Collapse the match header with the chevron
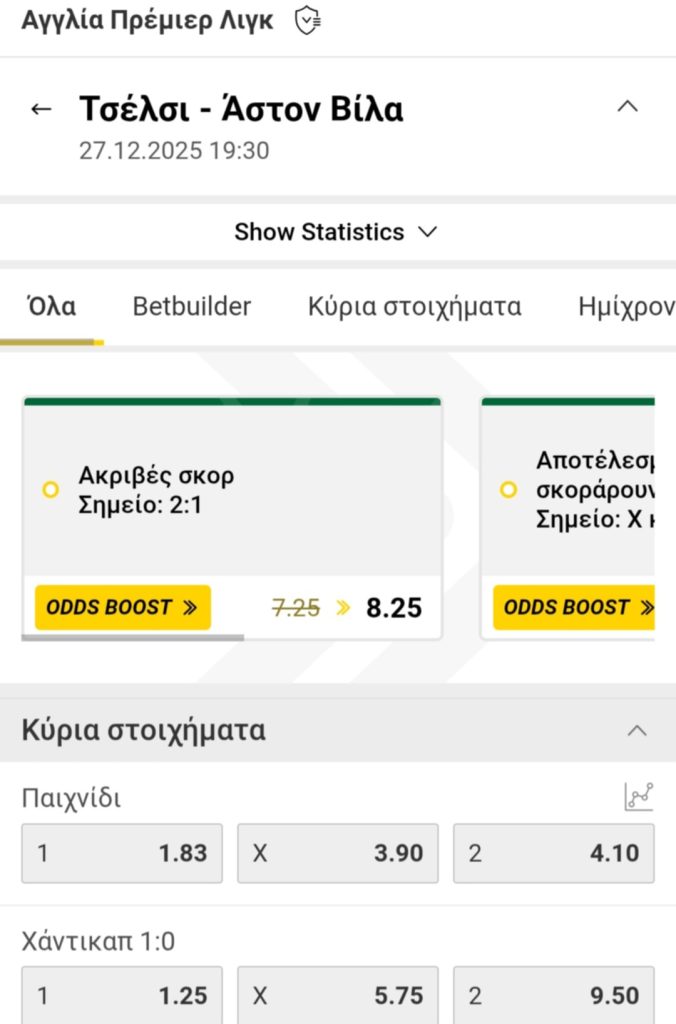676x1024 pixels. (x=627, y=104)
